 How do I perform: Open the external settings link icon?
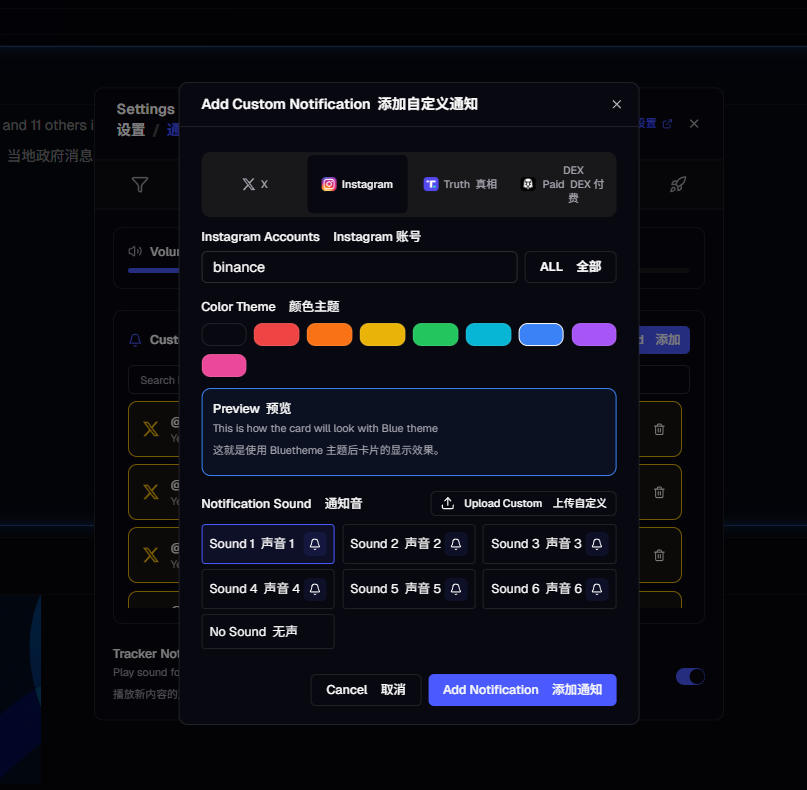click(x=668, y=124)
